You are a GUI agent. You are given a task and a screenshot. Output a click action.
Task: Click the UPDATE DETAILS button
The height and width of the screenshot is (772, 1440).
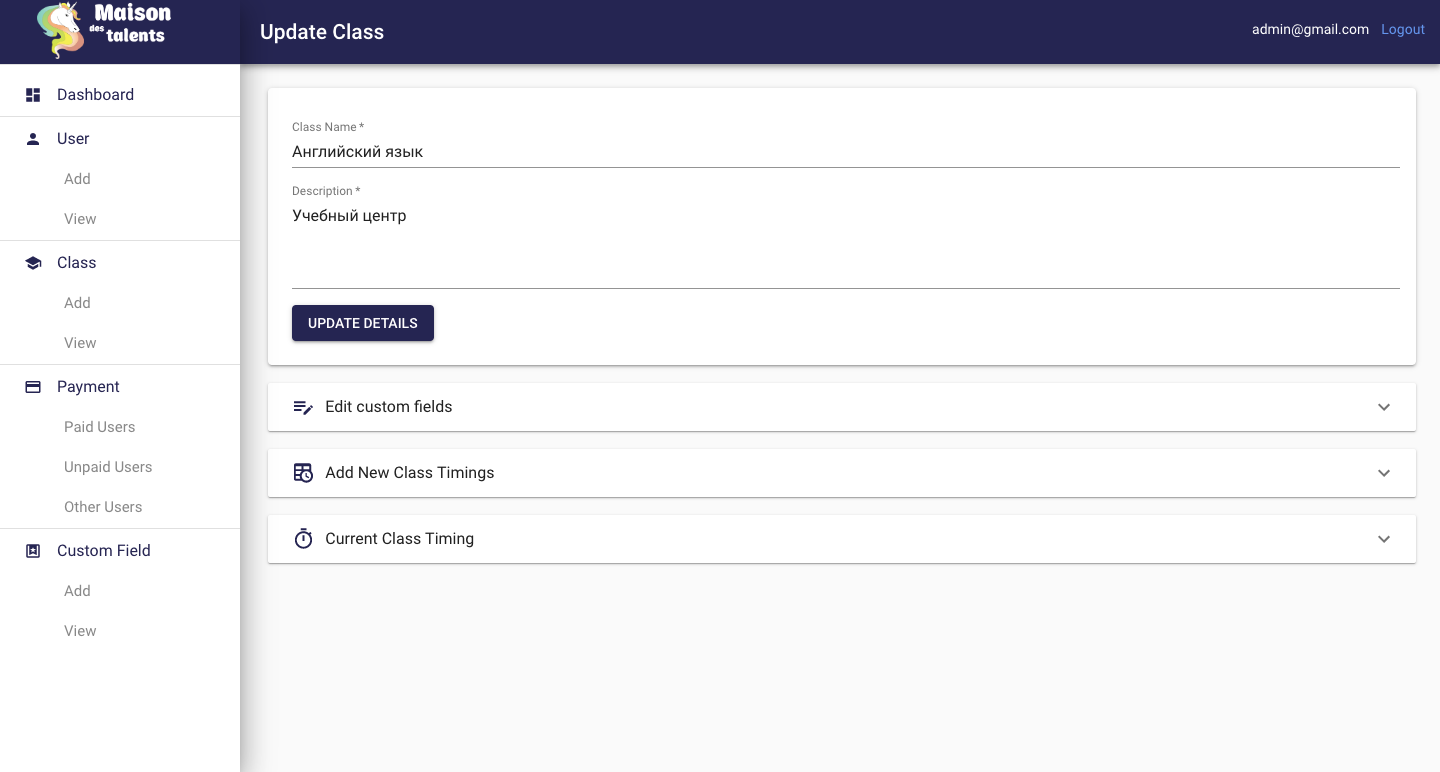(x=363, y=323)
